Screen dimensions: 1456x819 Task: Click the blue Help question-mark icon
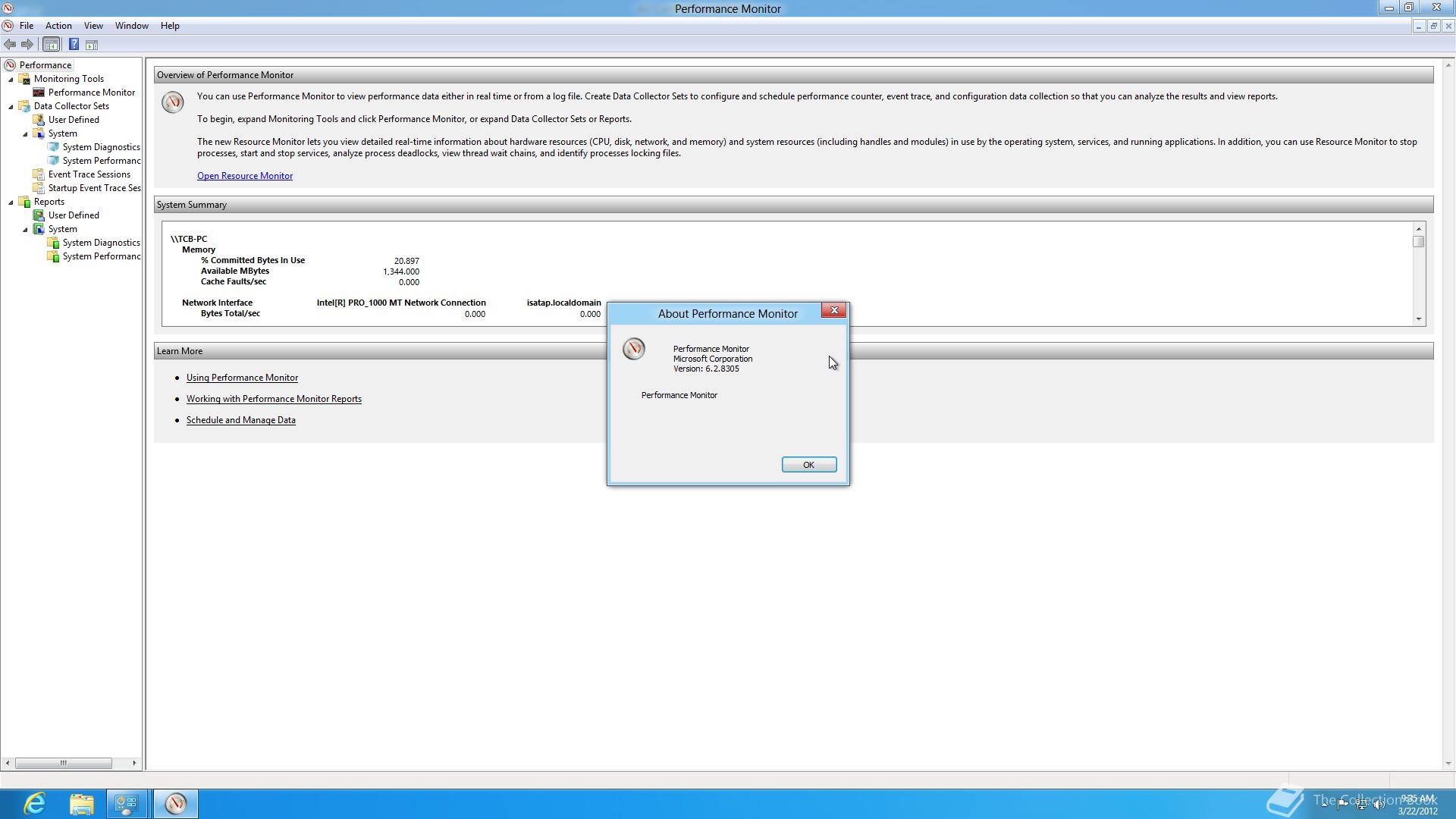coord(74,45)
